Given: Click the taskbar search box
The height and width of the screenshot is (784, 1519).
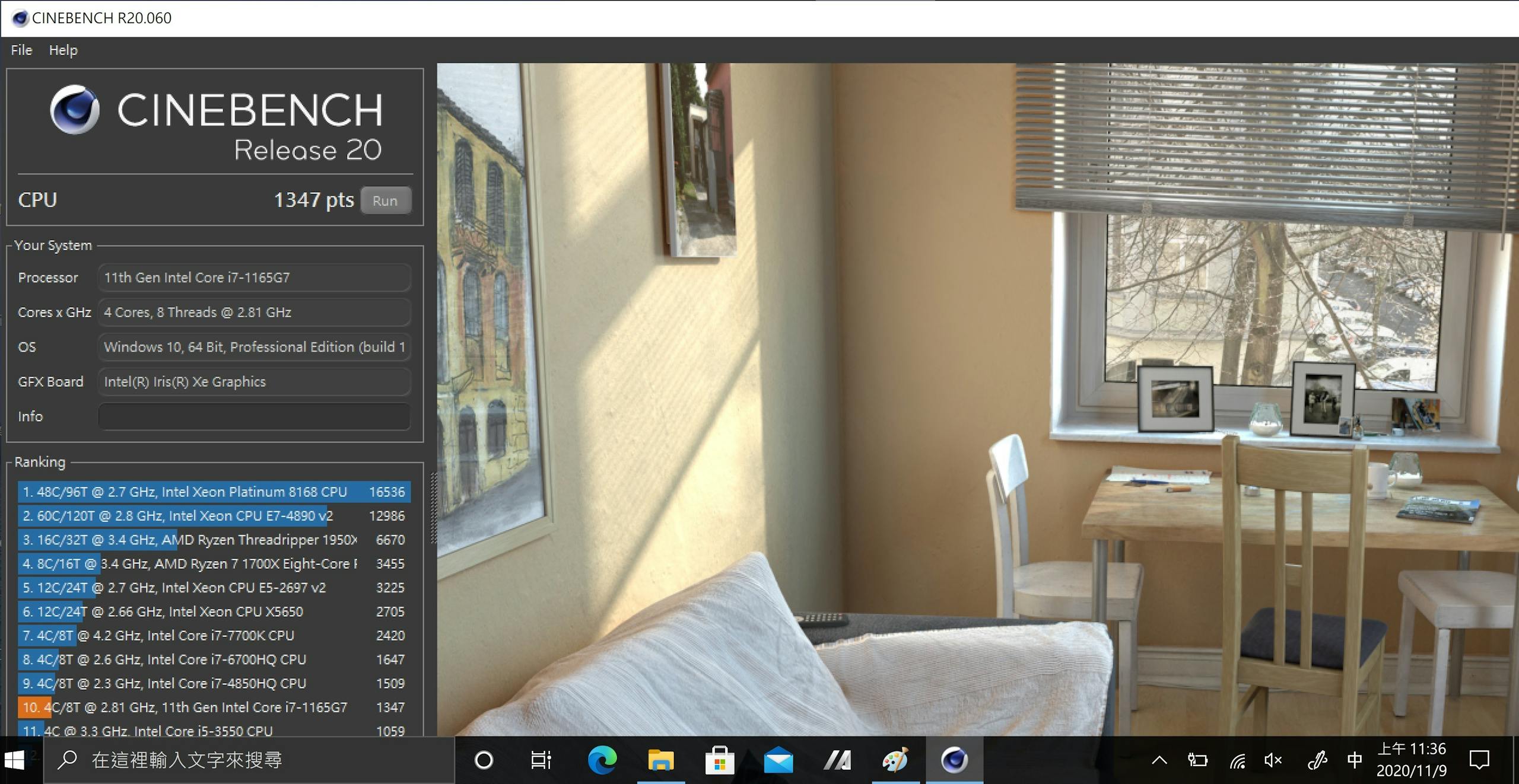Looking at the screenshot, I should [x=249, y=760].
